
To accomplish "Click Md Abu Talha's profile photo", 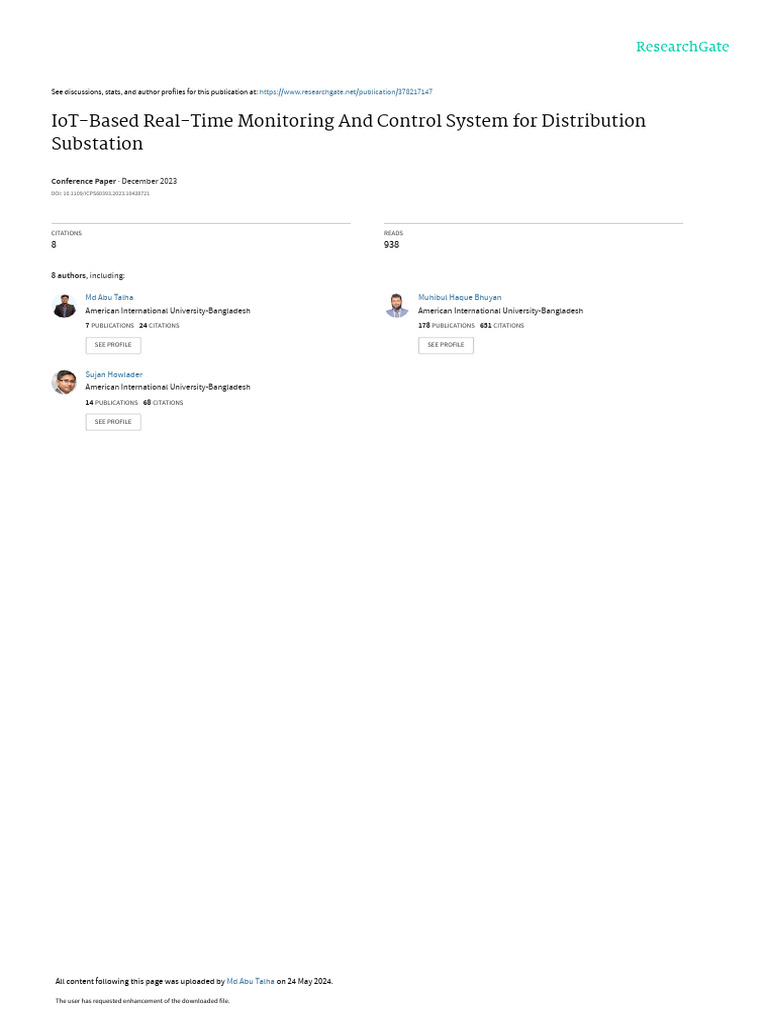I will [64, 306].
